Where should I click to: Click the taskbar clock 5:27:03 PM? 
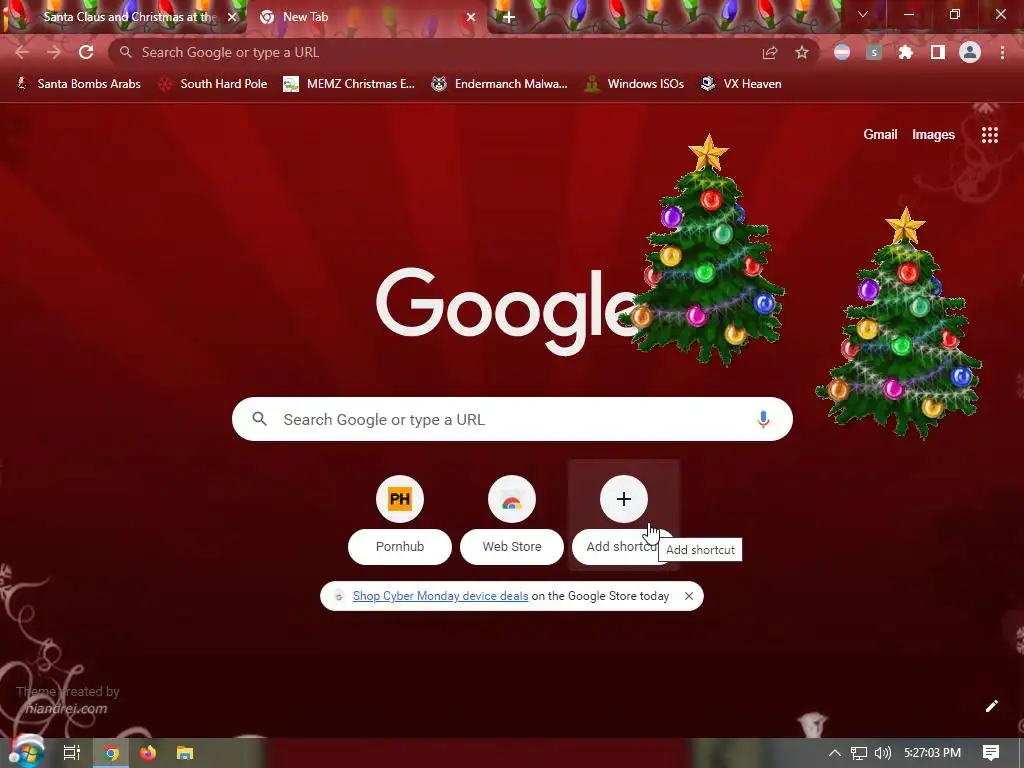pyautogui.click(x=932, y=753)
